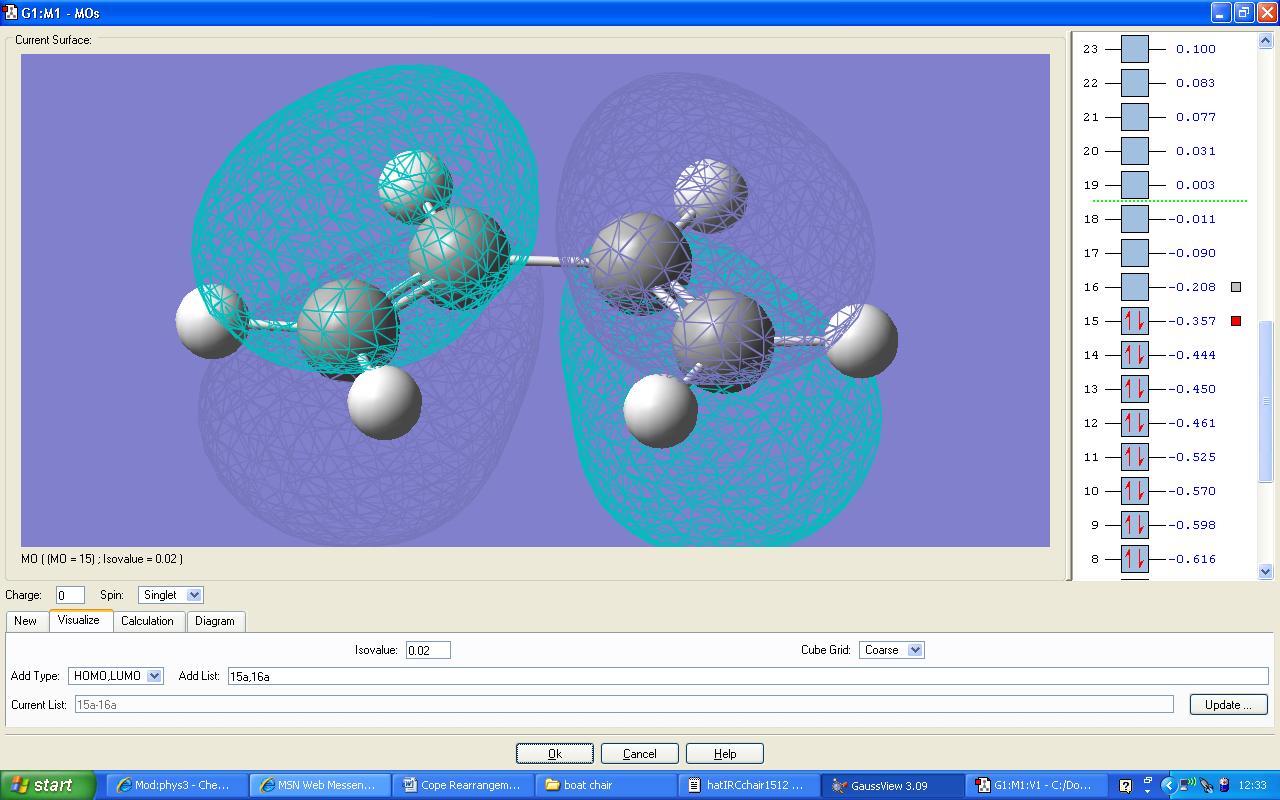Click the Cancel button
1280x800 pixels.
coord(640,754)
